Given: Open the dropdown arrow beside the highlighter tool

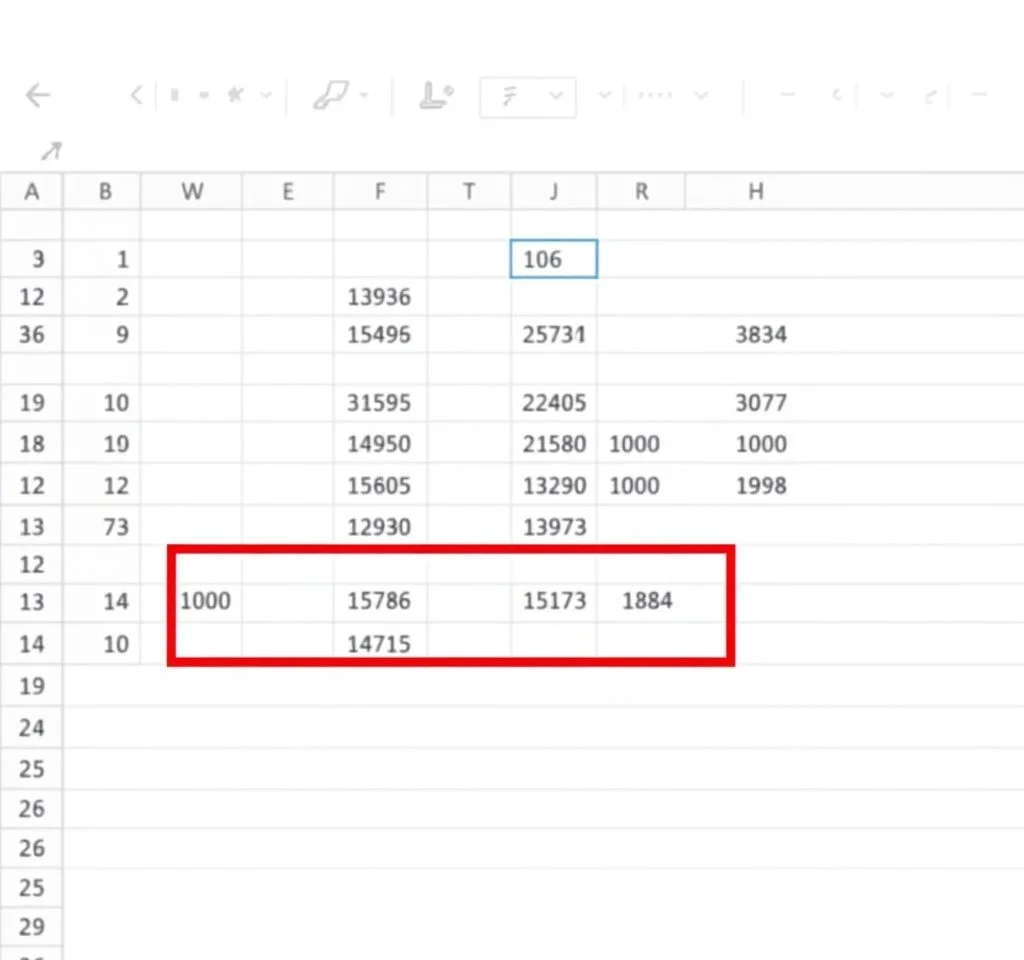Looking at the screenshot, I should 364,96.
